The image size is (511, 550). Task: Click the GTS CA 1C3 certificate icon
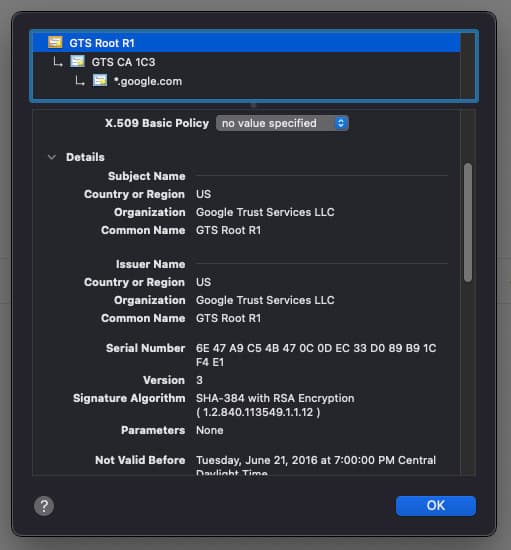pyautogui.click(x=77, y=61)
